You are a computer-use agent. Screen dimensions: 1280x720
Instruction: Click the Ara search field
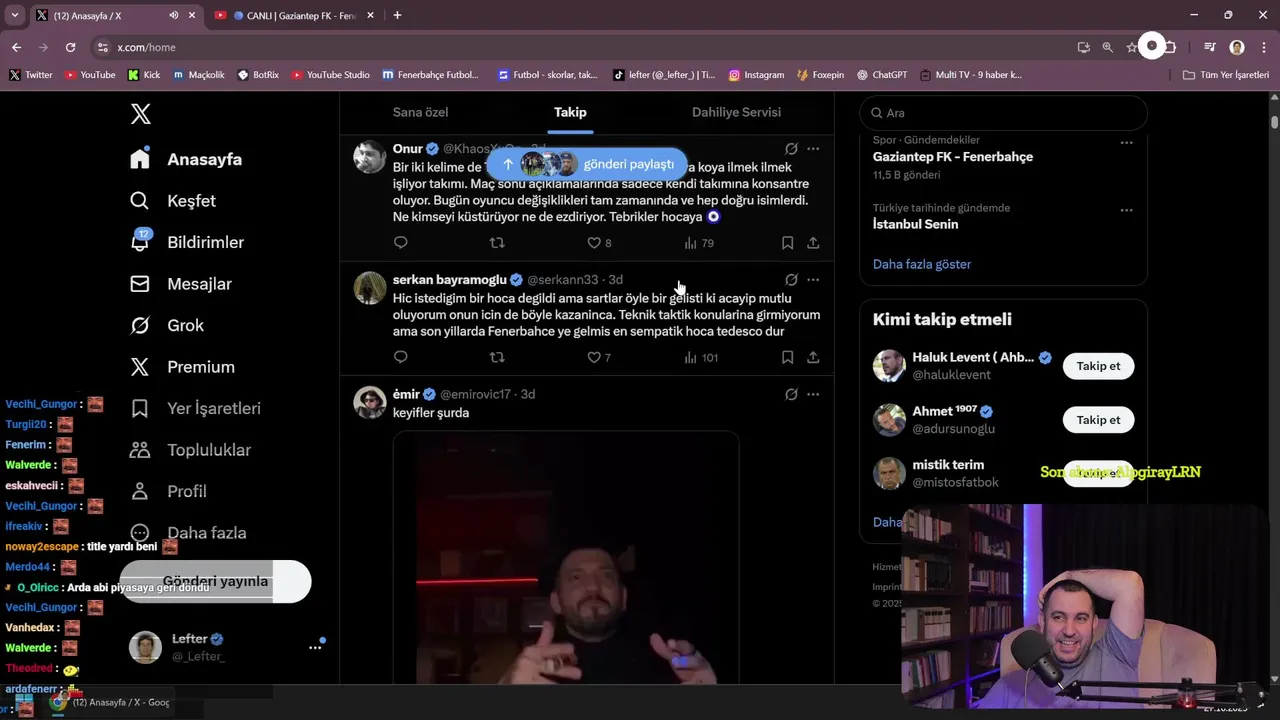[1004, 113]
